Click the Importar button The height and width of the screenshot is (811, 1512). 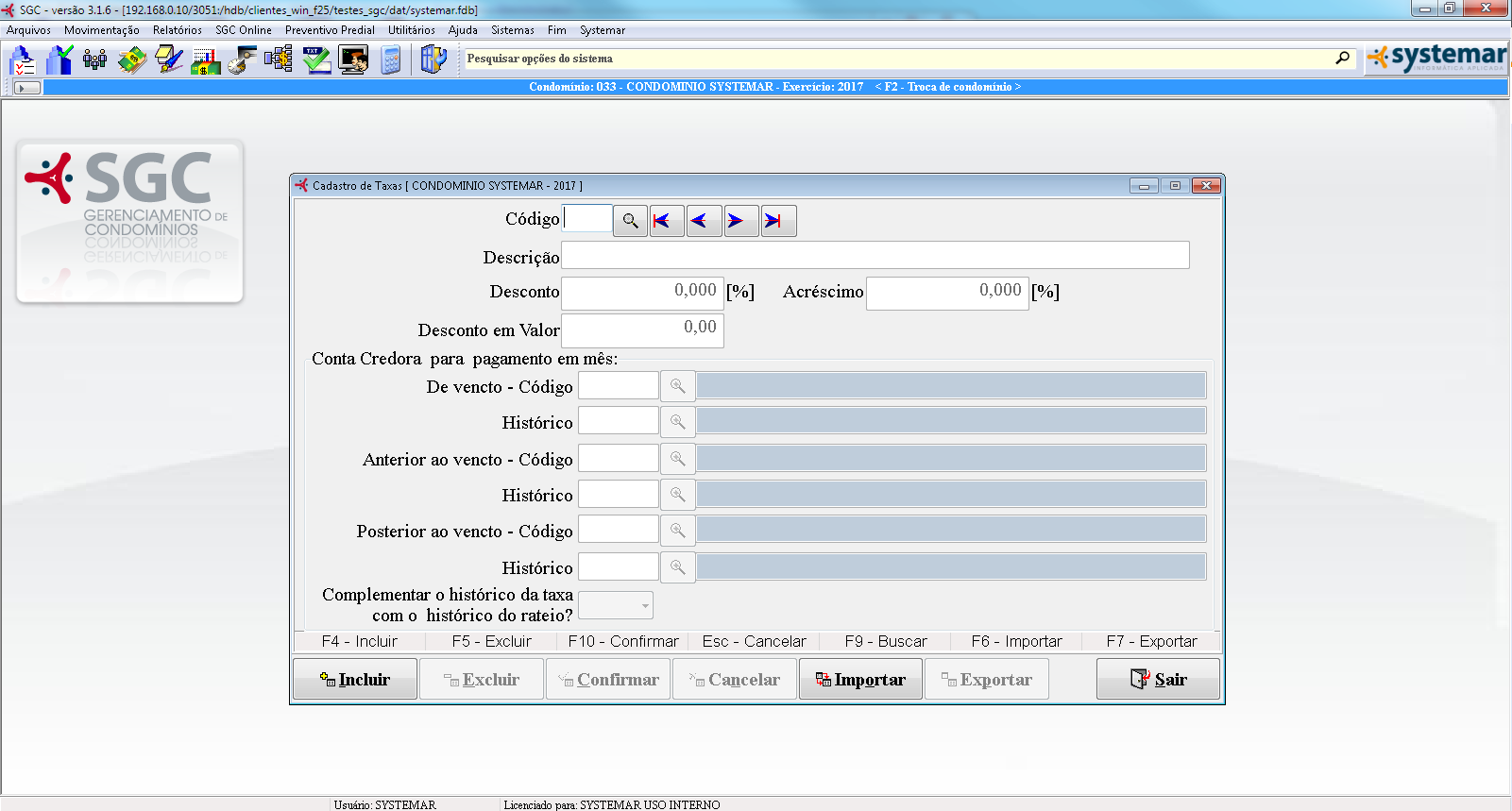point(860,680)
